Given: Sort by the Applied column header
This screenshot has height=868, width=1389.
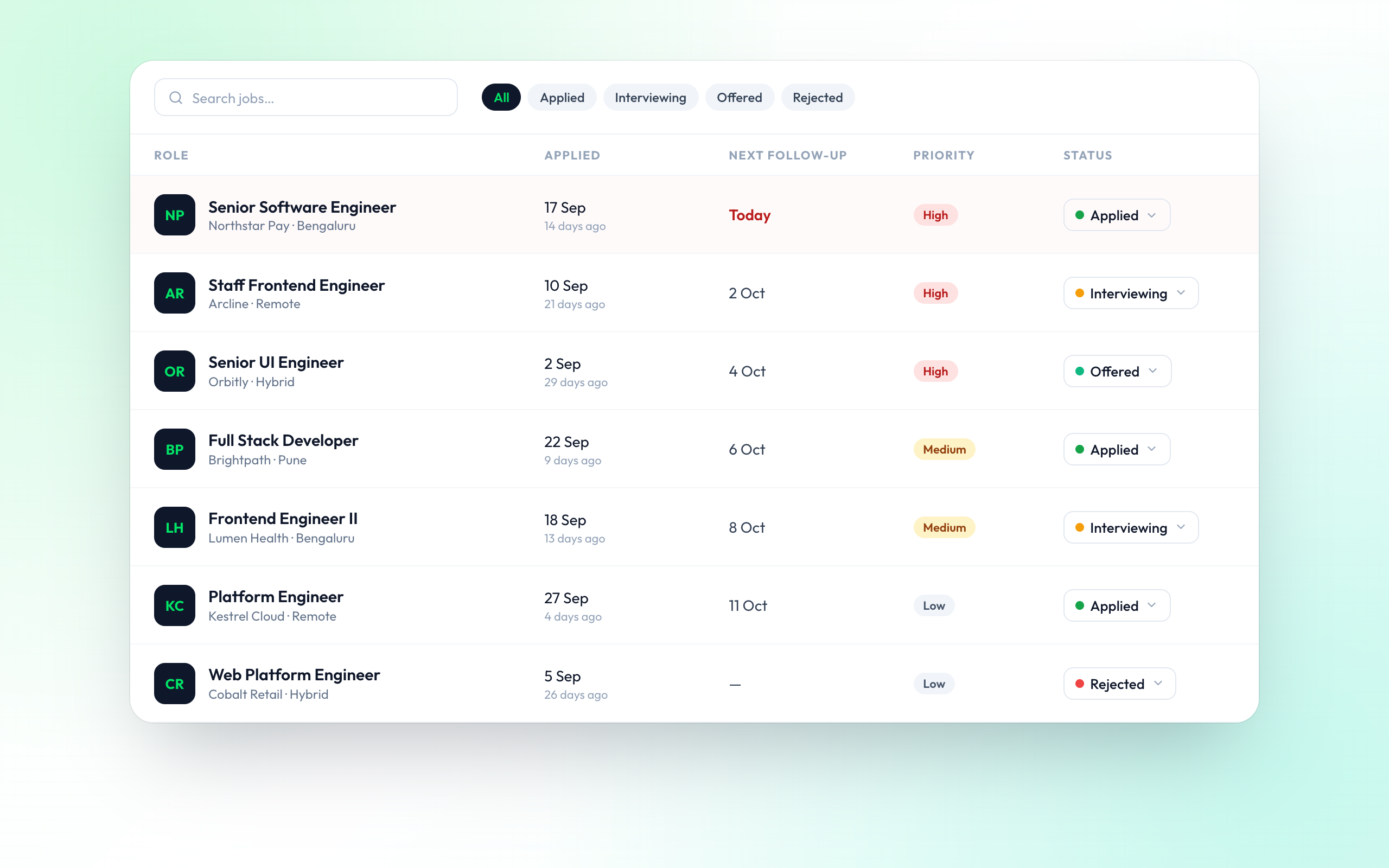Looking at the screenshot, I should click(572, 155).
